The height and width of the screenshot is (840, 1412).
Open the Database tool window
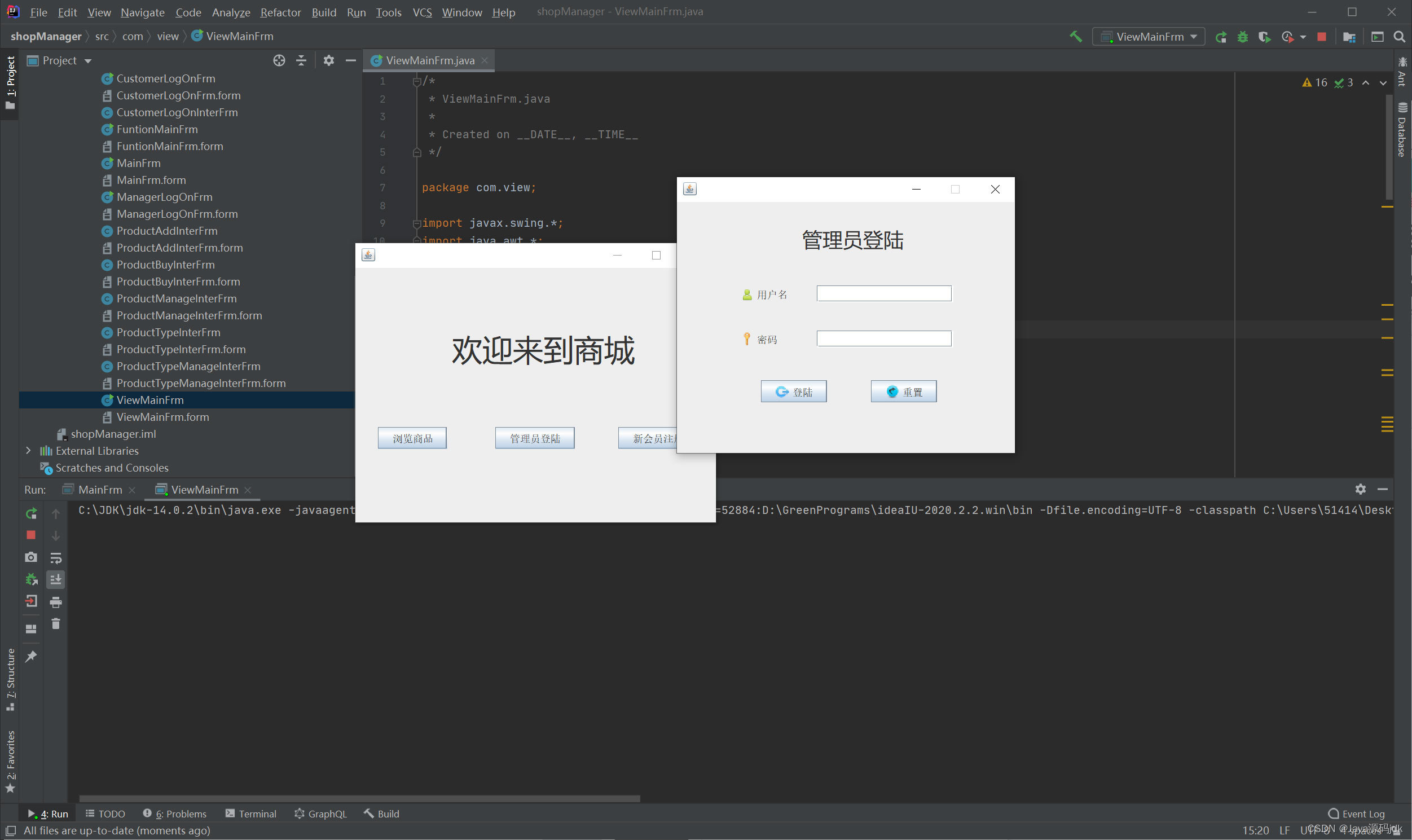(1402, 130)
